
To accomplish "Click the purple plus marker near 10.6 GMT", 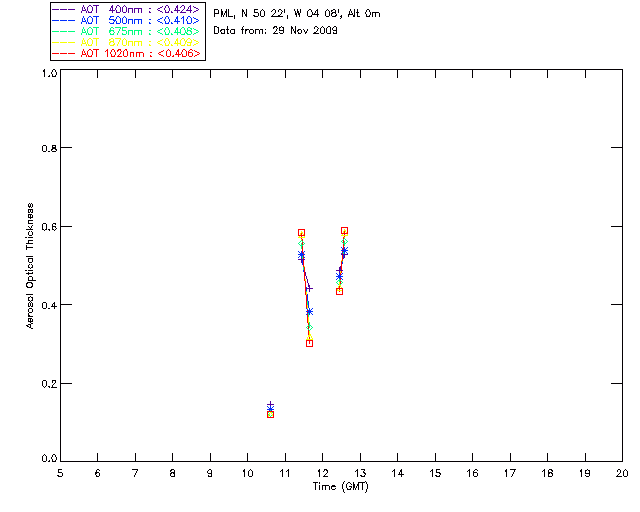I will point(270,405).
